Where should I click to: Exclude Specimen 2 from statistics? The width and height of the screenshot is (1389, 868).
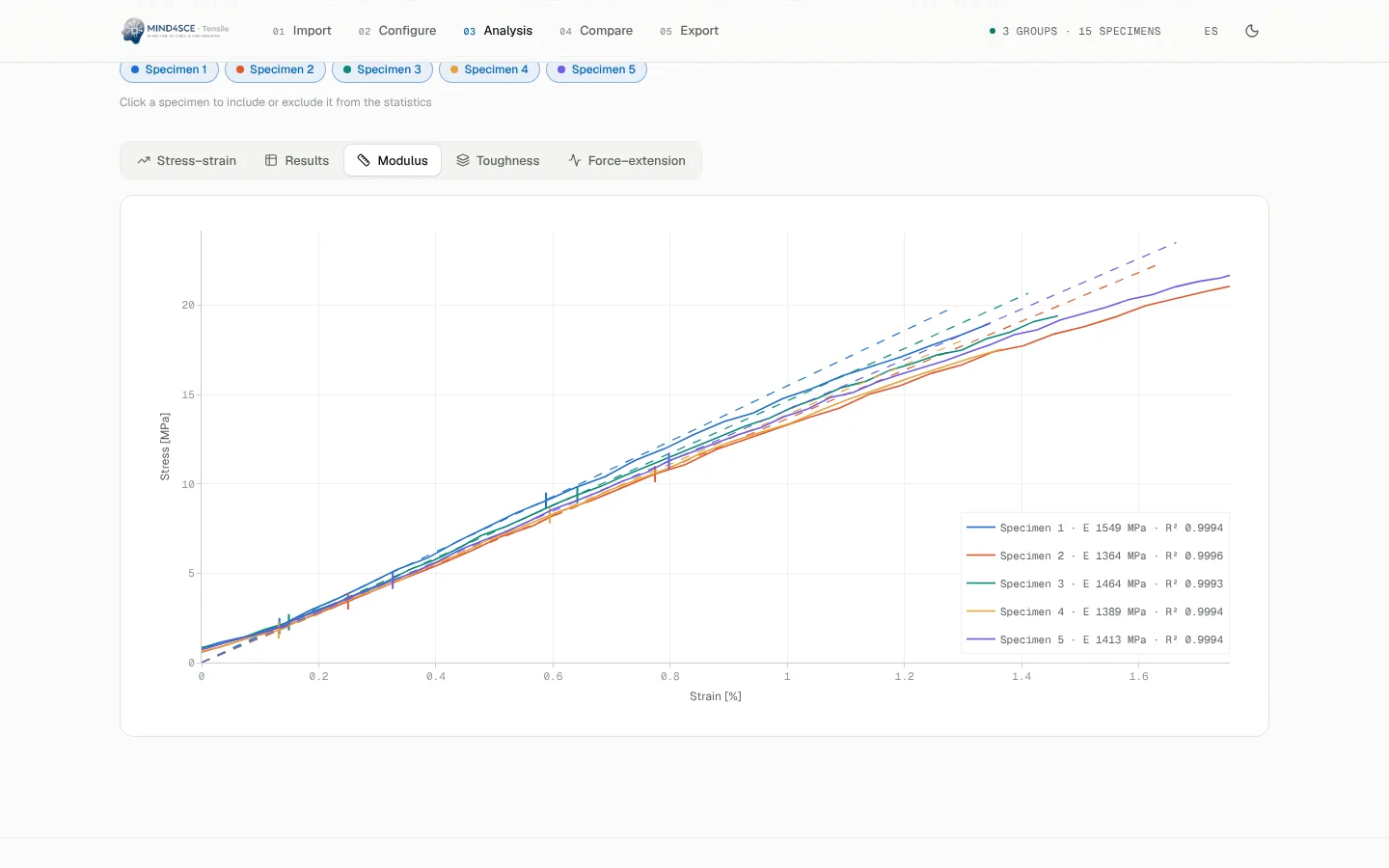click(x=275, y=69)
